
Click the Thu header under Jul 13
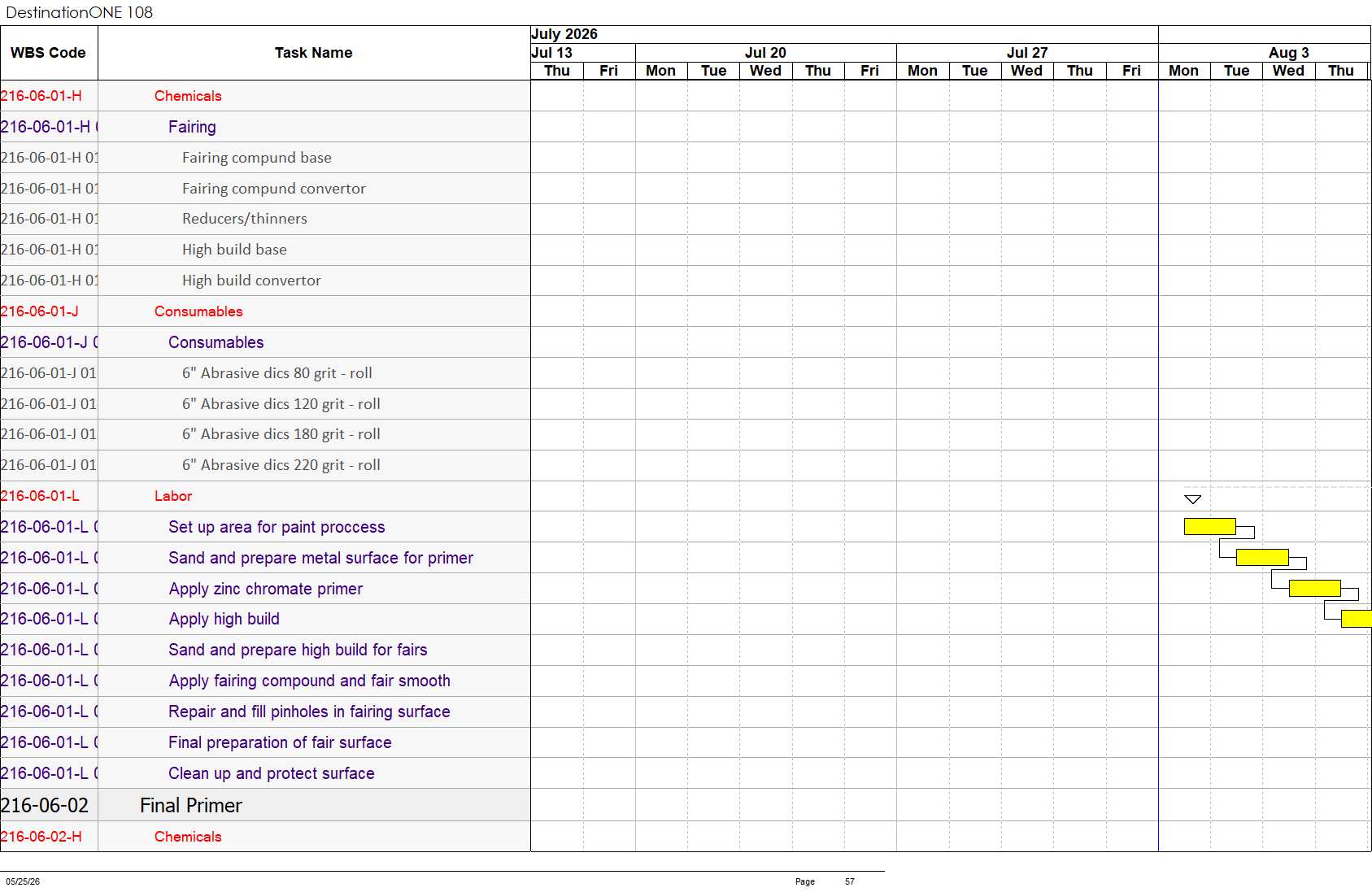[x=557, y=71]
